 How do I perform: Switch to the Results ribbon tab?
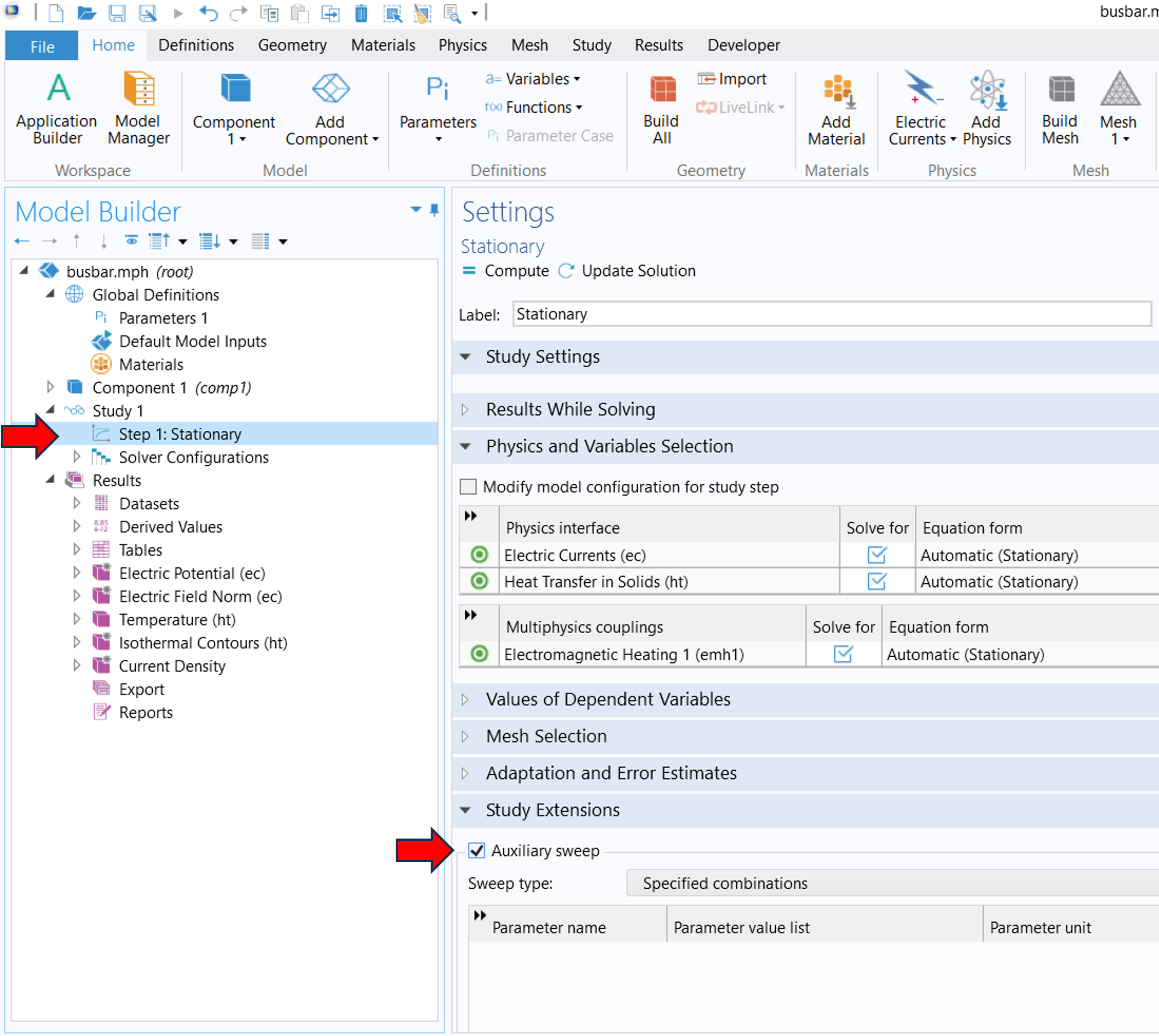(x=658, y=45)
